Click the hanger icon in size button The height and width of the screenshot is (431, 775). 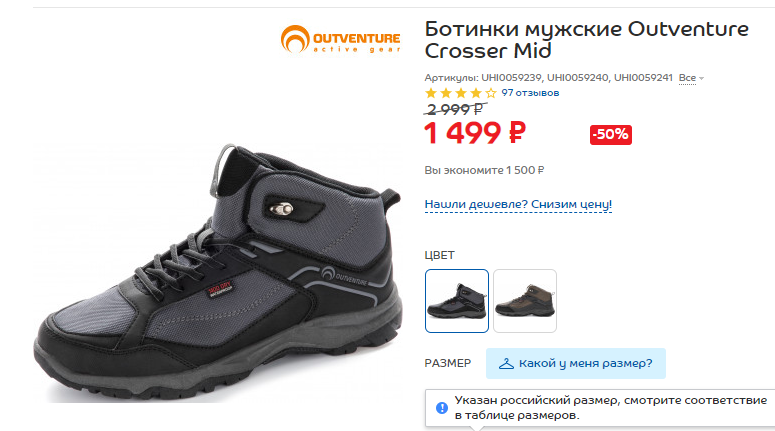point(506,364)
